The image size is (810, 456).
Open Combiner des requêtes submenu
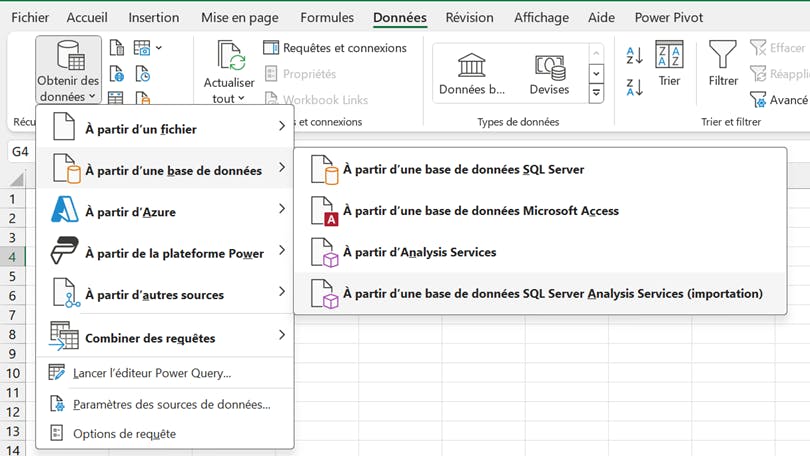pyautogui.click(x=165, y=336)
